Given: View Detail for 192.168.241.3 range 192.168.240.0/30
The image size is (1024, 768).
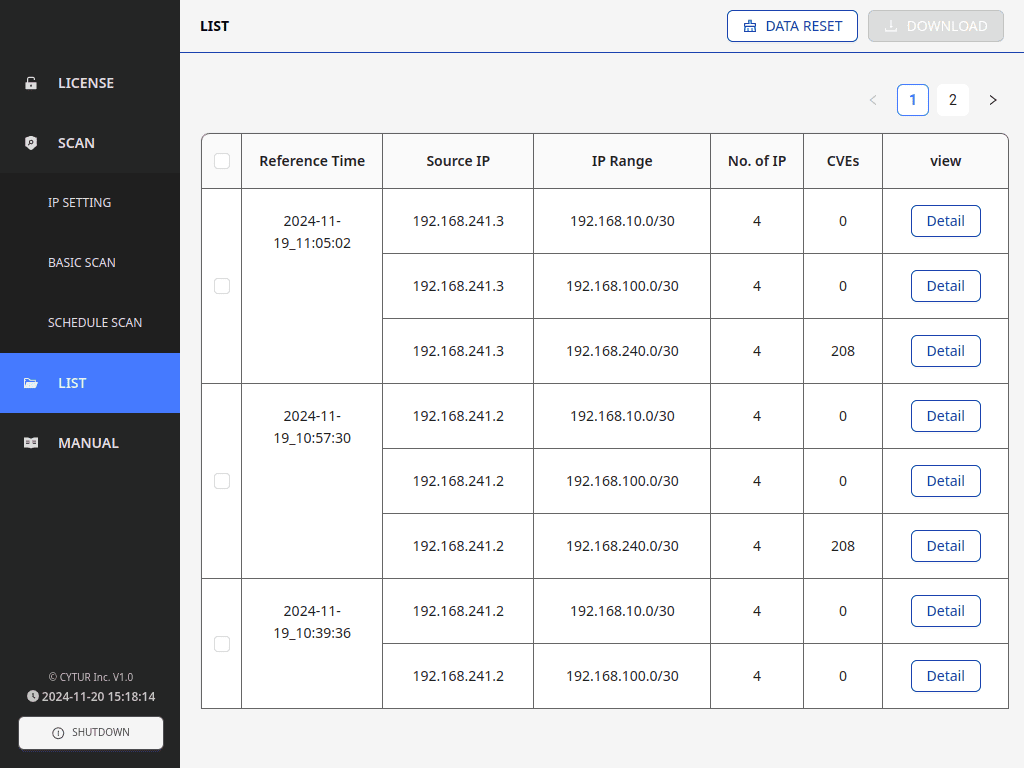Looking at the screenshot, I should 945,351.
